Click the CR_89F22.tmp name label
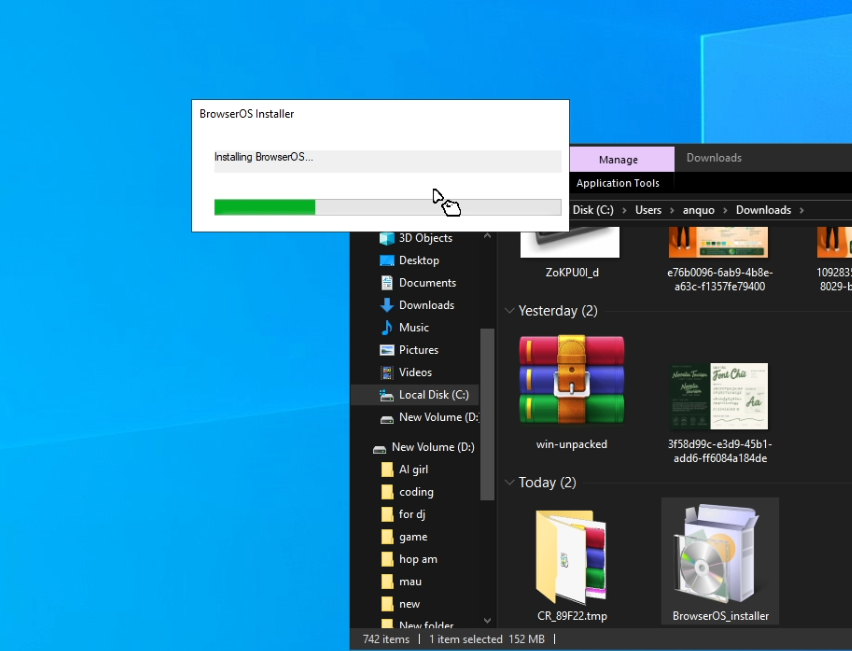The height and width of the screenshot is (651, 852). pyautogui.click(x=572, y=616)
